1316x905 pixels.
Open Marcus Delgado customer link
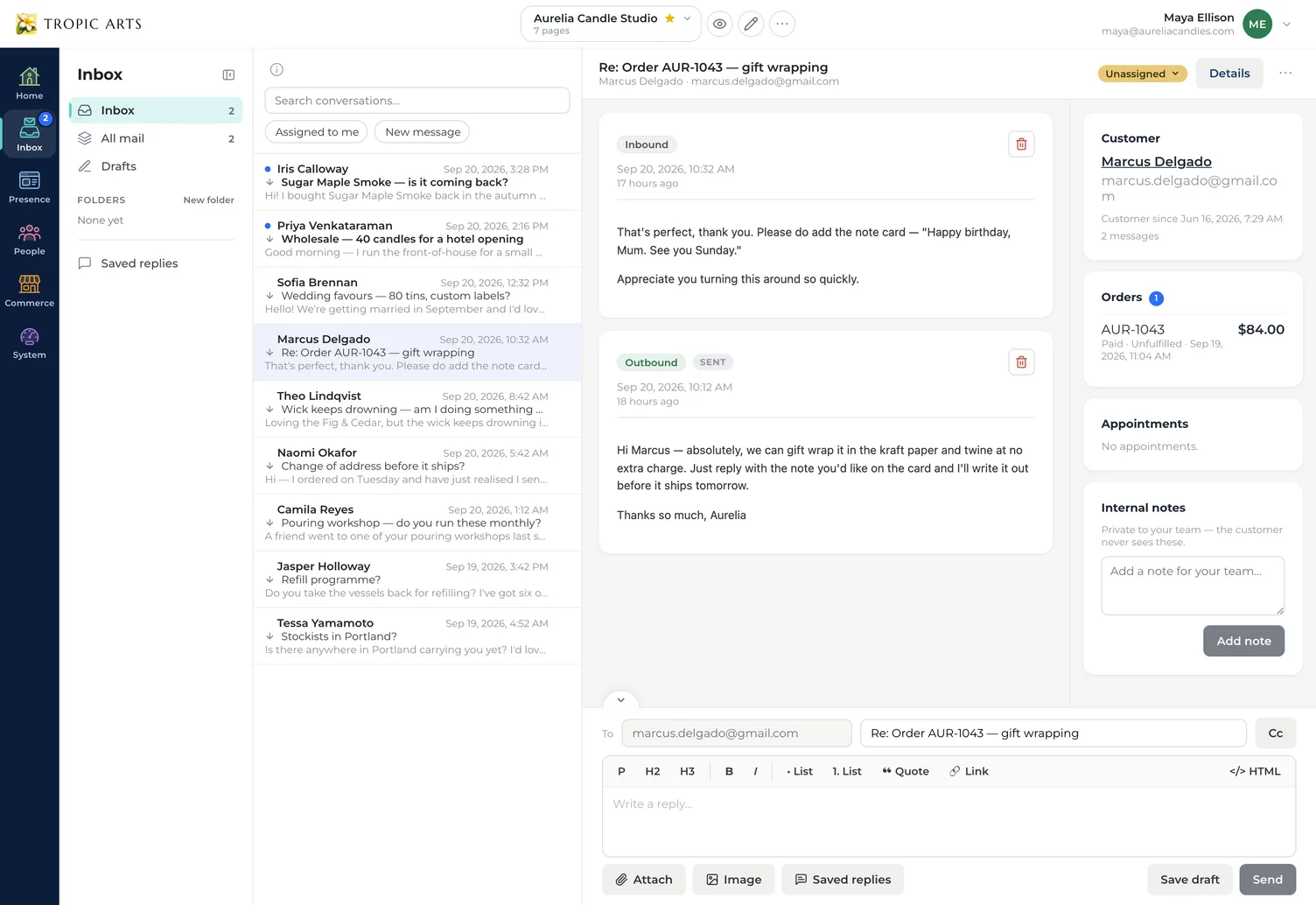(x=1156, y=162)
